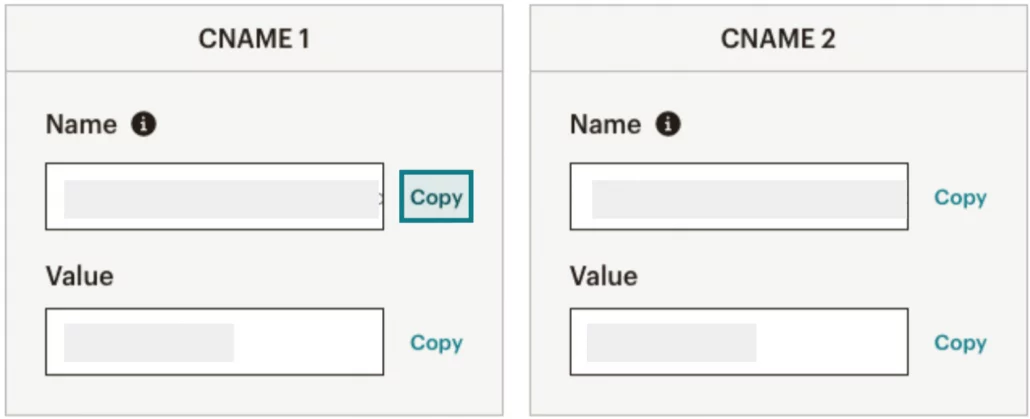1030x419 pixels.
Task: Click the Name label in CNAME 2 panel
Action: [606, 124]
